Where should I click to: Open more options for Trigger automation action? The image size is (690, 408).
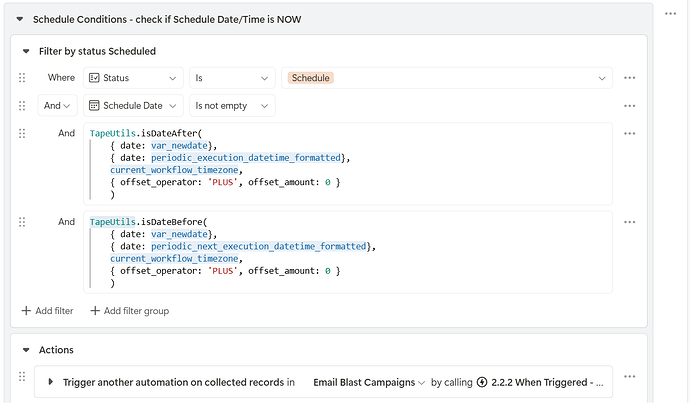(x=629, y=376)
